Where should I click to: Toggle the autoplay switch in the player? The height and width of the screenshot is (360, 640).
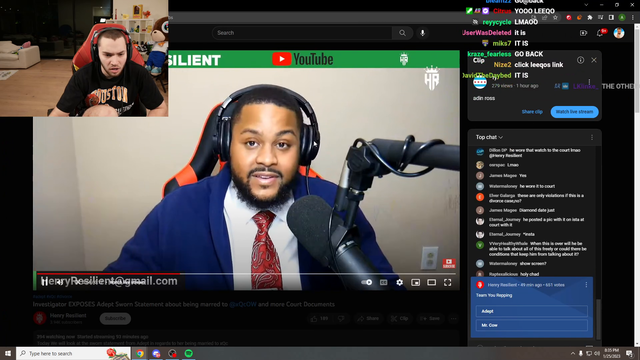pyautogui.click(x=367, y=282)
